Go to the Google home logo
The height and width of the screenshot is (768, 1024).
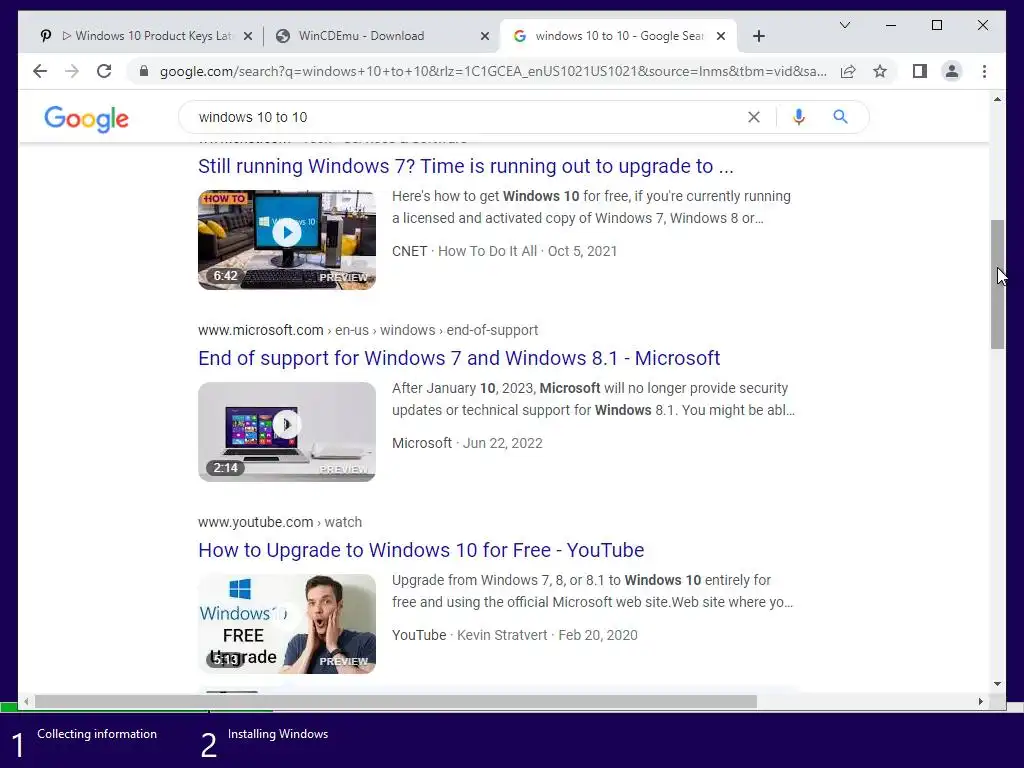point(86,119)
